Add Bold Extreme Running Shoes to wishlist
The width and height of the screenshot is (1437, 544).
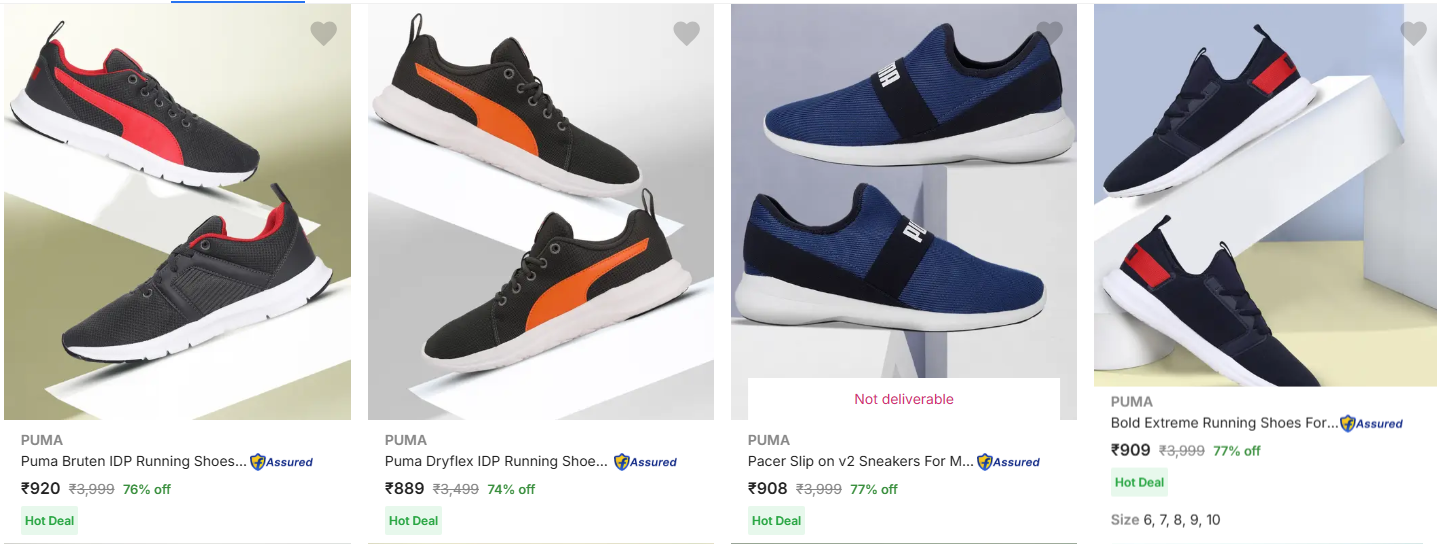1413,34
